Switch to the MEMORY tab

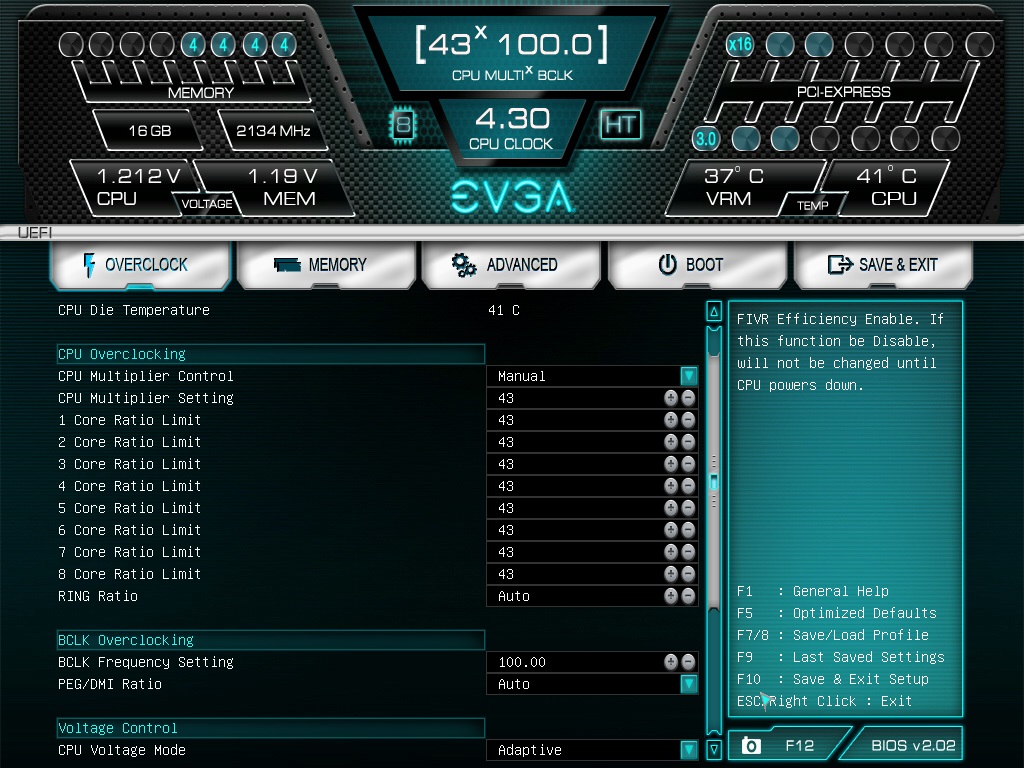tap(326, 264)
